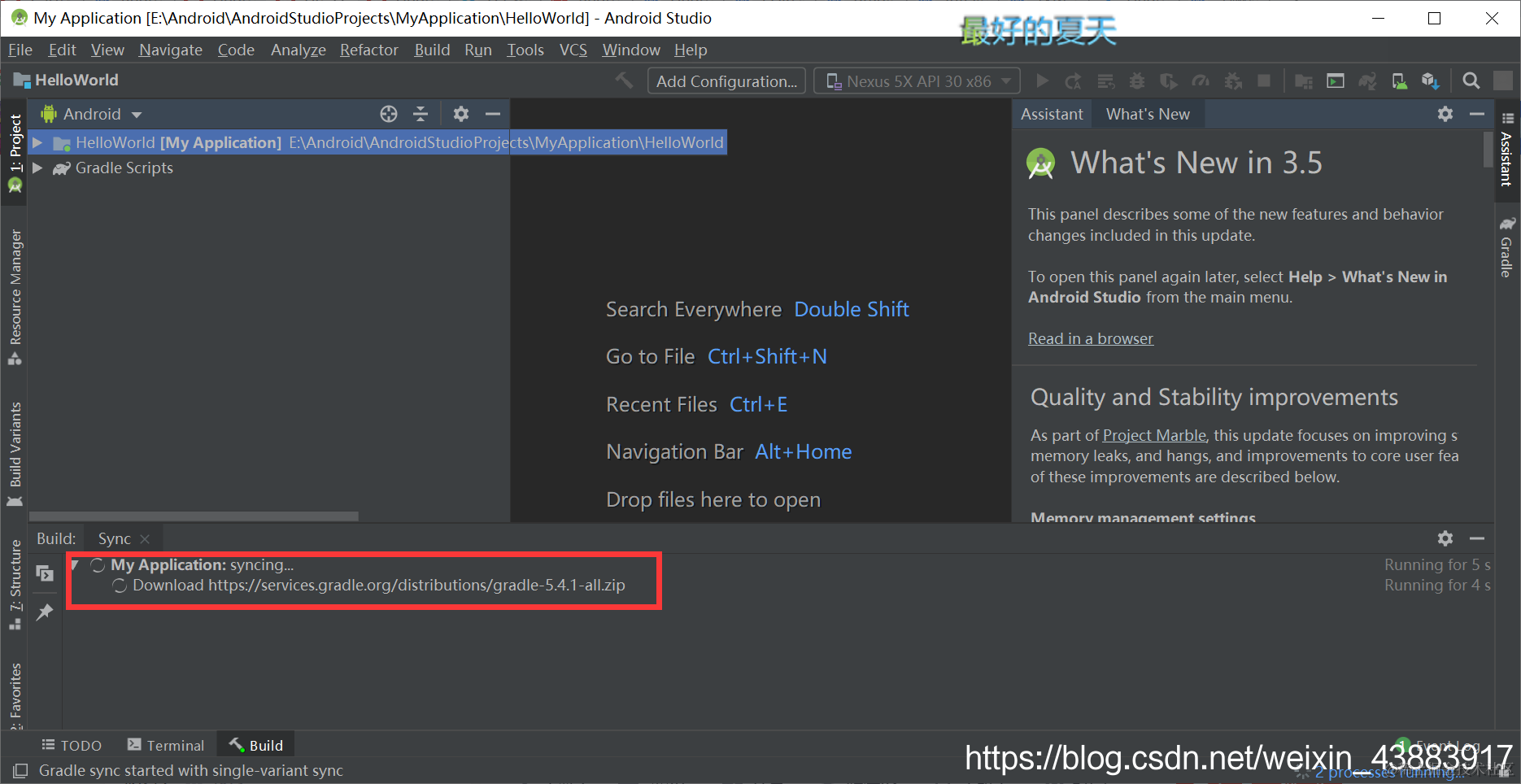Click Collapse All icon in Project panel

[x=421, y=114]
